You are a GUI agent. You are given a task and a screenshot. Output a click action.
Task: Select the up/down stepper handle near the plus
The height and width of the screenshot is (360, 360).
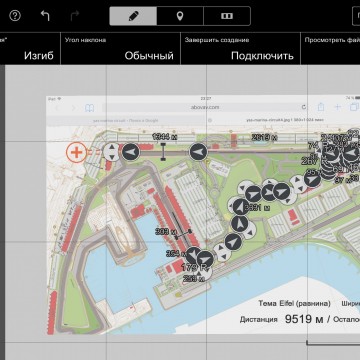click(112, 152)
